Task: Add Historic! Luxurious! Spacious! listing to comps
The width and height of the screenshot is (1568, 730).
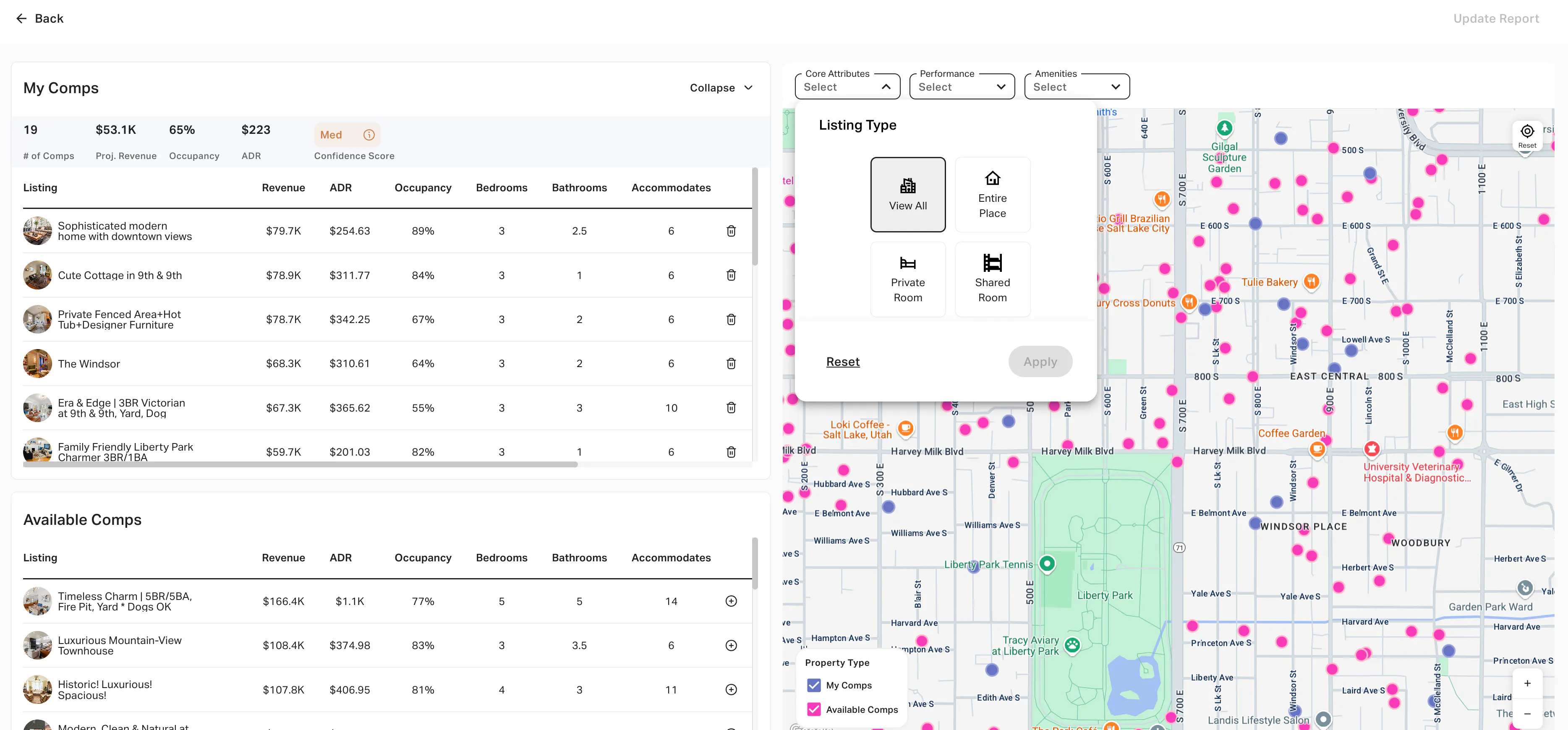Action: coord(731,690)
